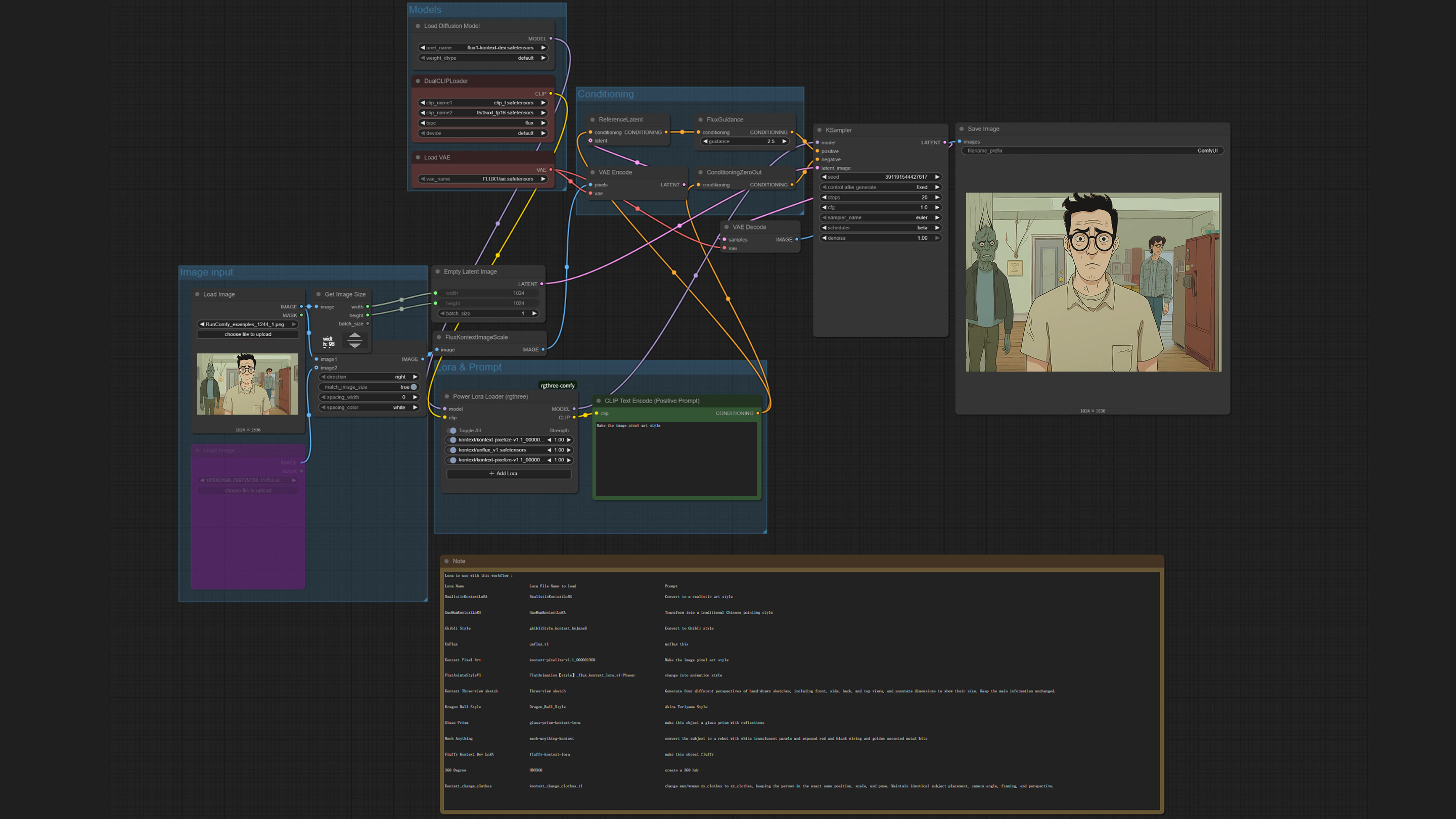
Task: Open the control after generate dropdown
Action: click(881, 187)
